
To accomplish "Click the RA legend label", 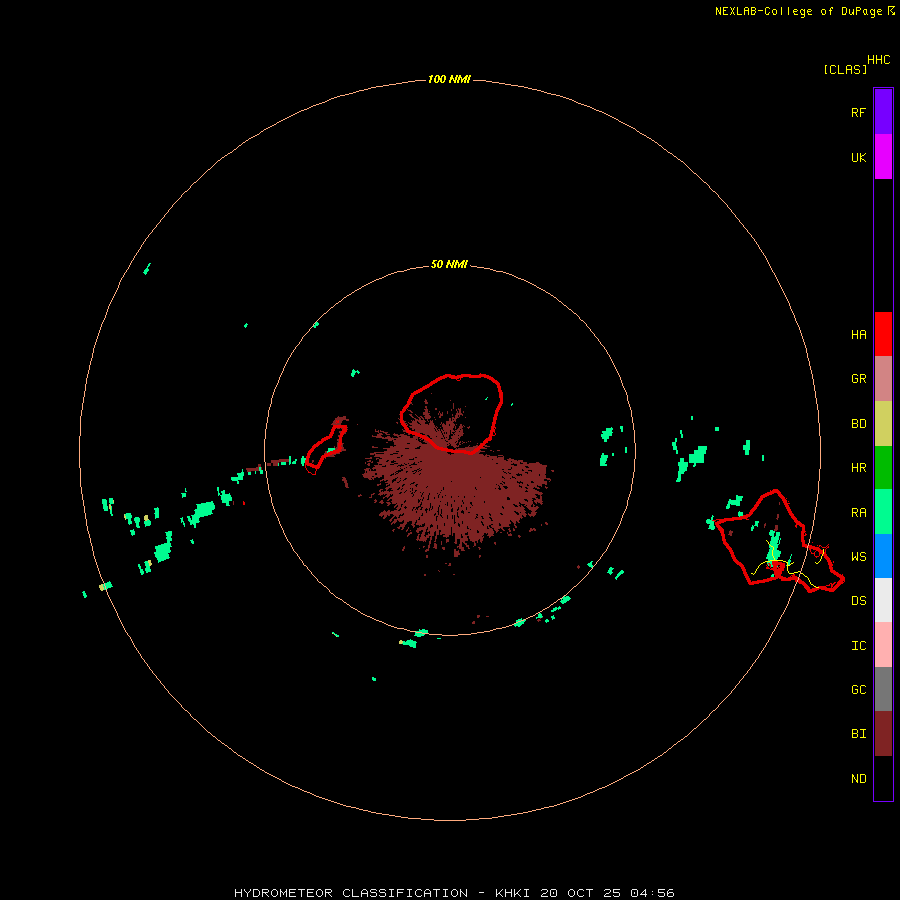I will [858, 512].
